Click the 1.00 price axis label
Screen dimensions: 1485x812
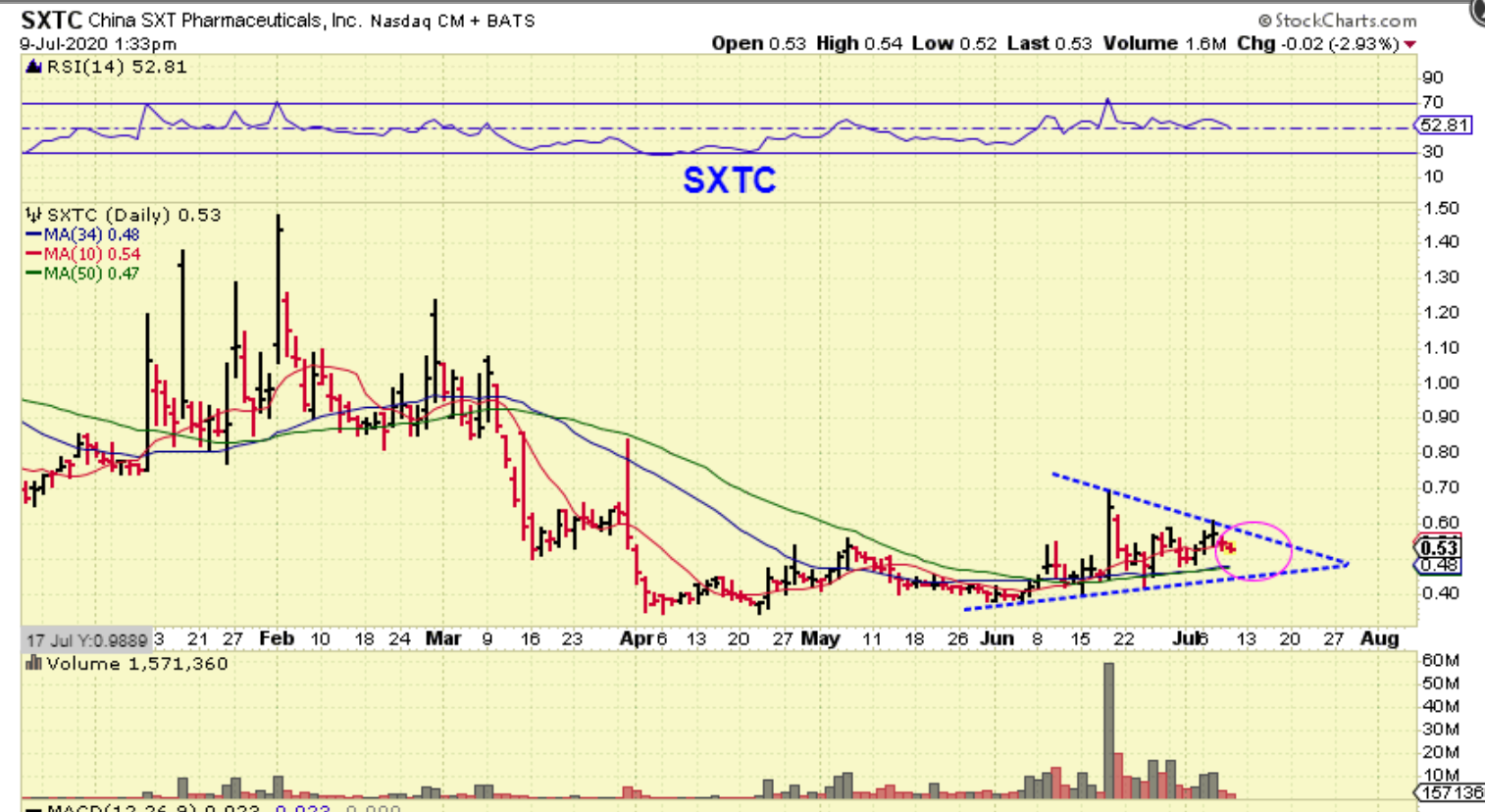point(1441,382)
